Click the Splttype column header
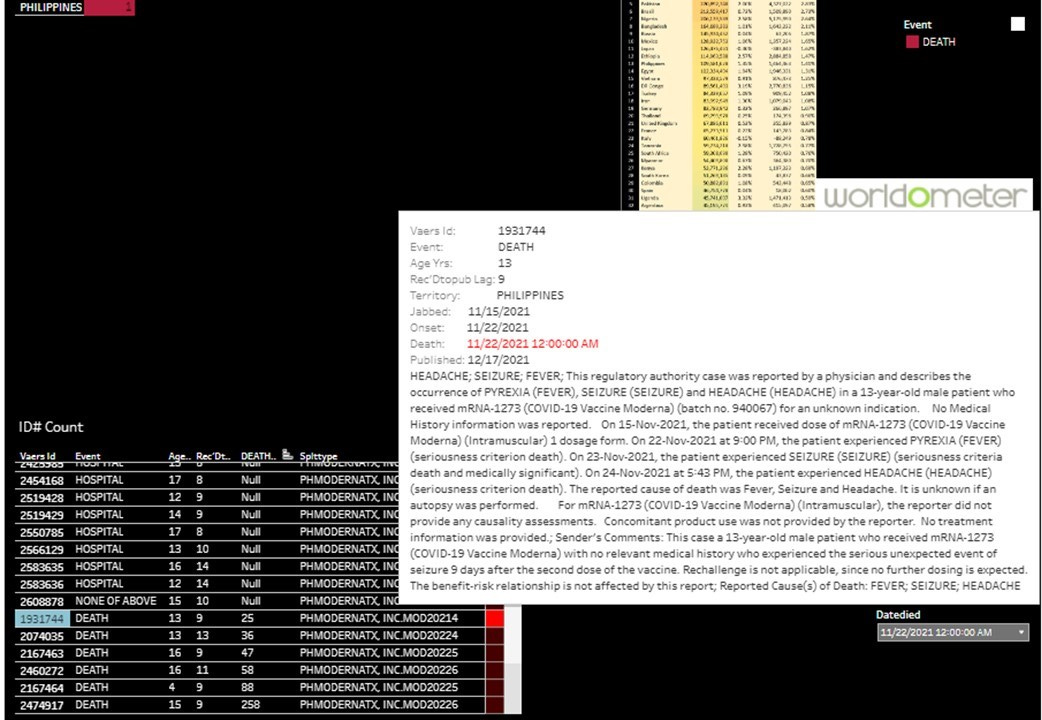 pos(318,456)
